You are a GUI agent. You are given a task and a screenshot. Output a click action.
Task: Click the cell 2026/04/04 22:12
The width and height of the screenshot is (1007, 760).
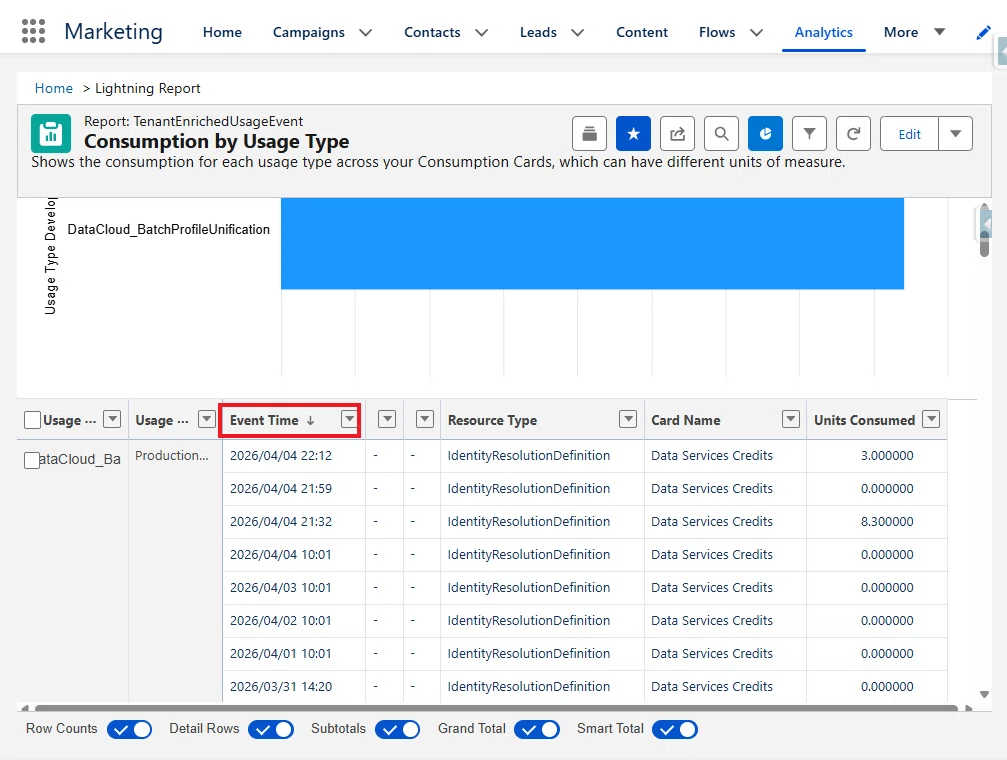(x=281, y=455)
